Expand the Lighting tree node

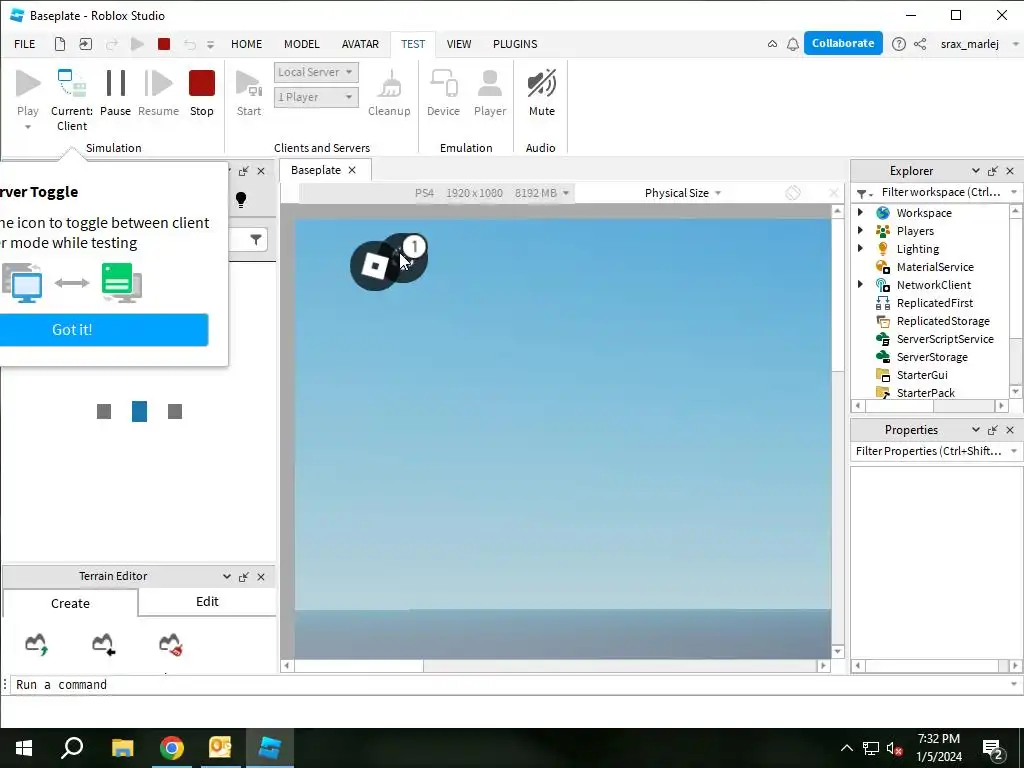pyautogui.click(x=861, y=248)
